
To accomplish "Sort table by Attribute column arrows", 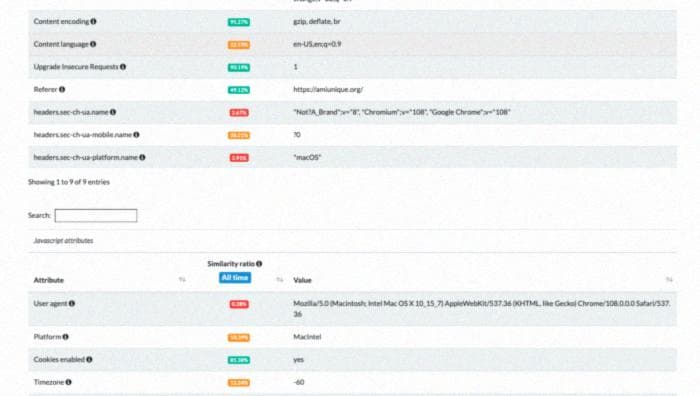I will tap(182, 280).
